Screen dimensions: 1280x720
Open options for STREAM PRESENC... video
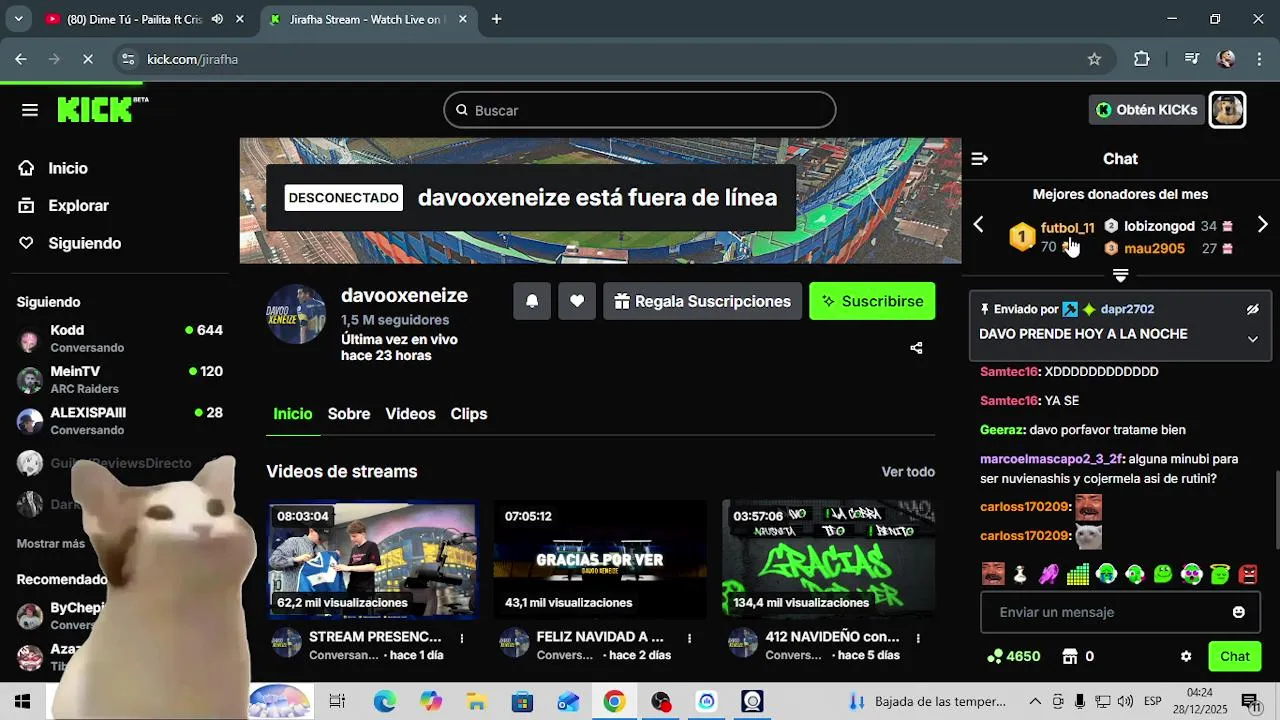pyautogui.click(x=462, y=637)
